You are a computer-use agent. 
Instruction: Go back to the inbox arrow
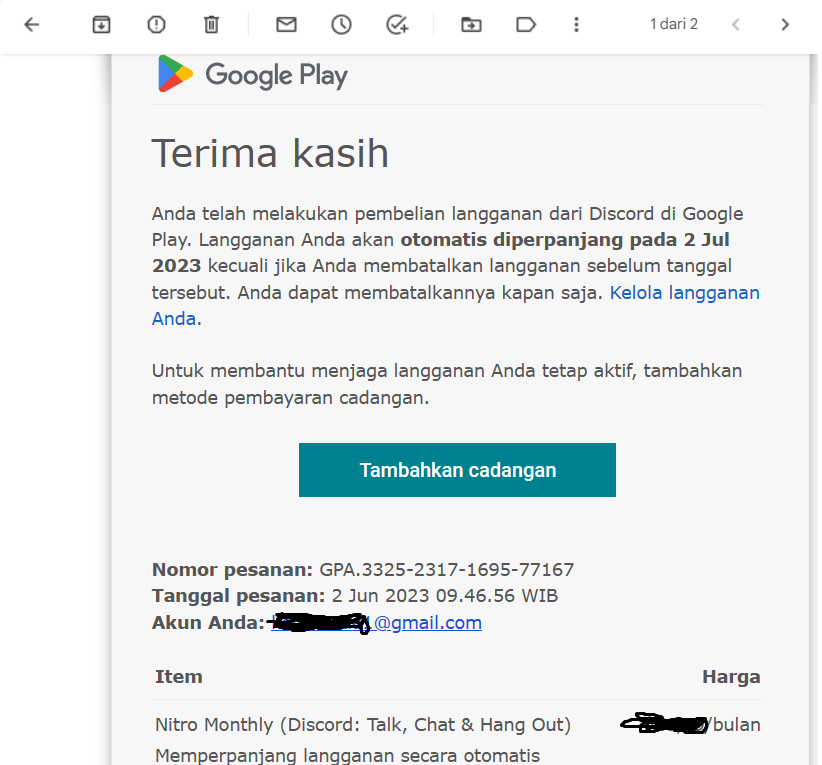(x=32, y=25)
